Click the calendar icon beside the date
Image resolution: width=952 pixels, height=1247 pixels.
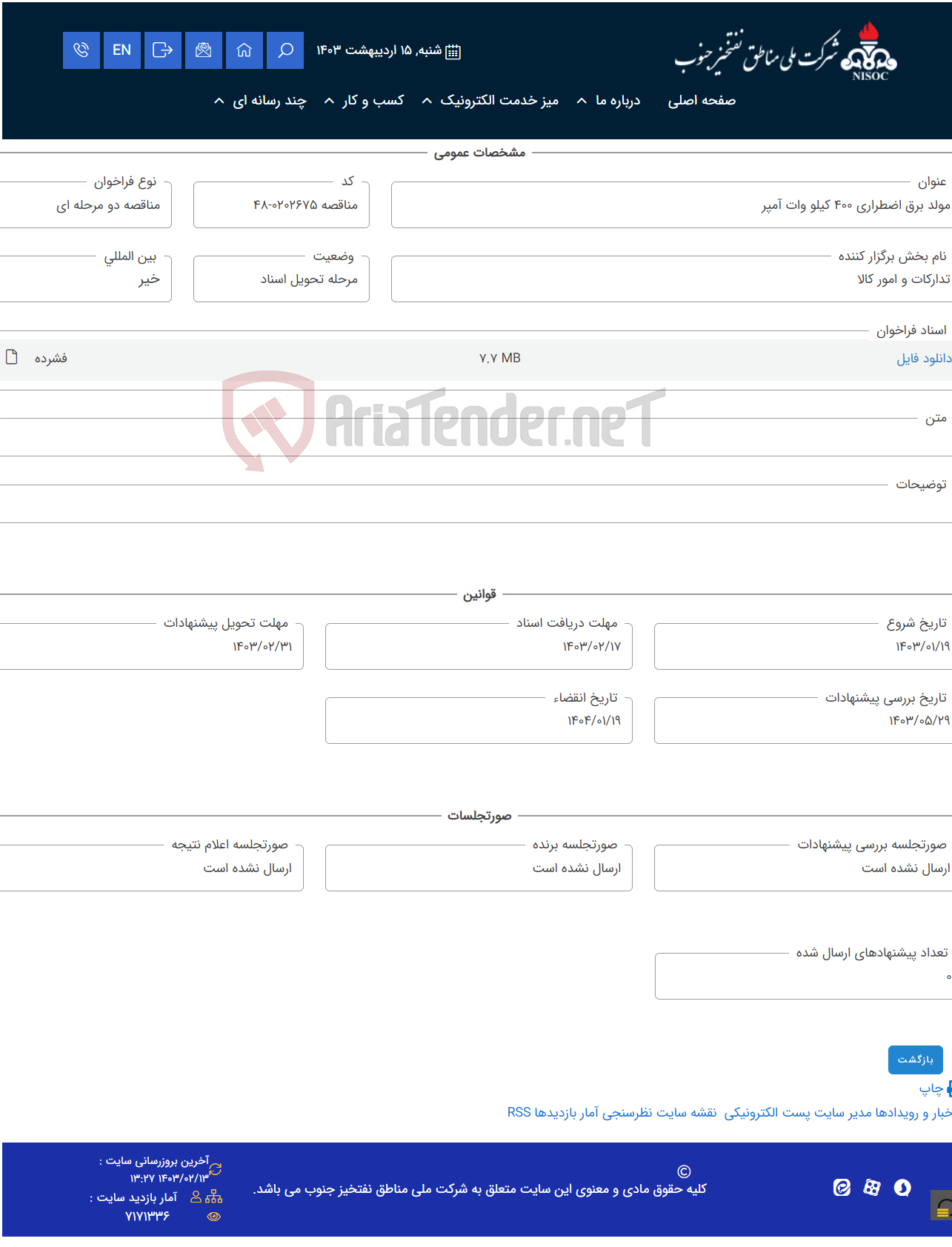point(453,51)
